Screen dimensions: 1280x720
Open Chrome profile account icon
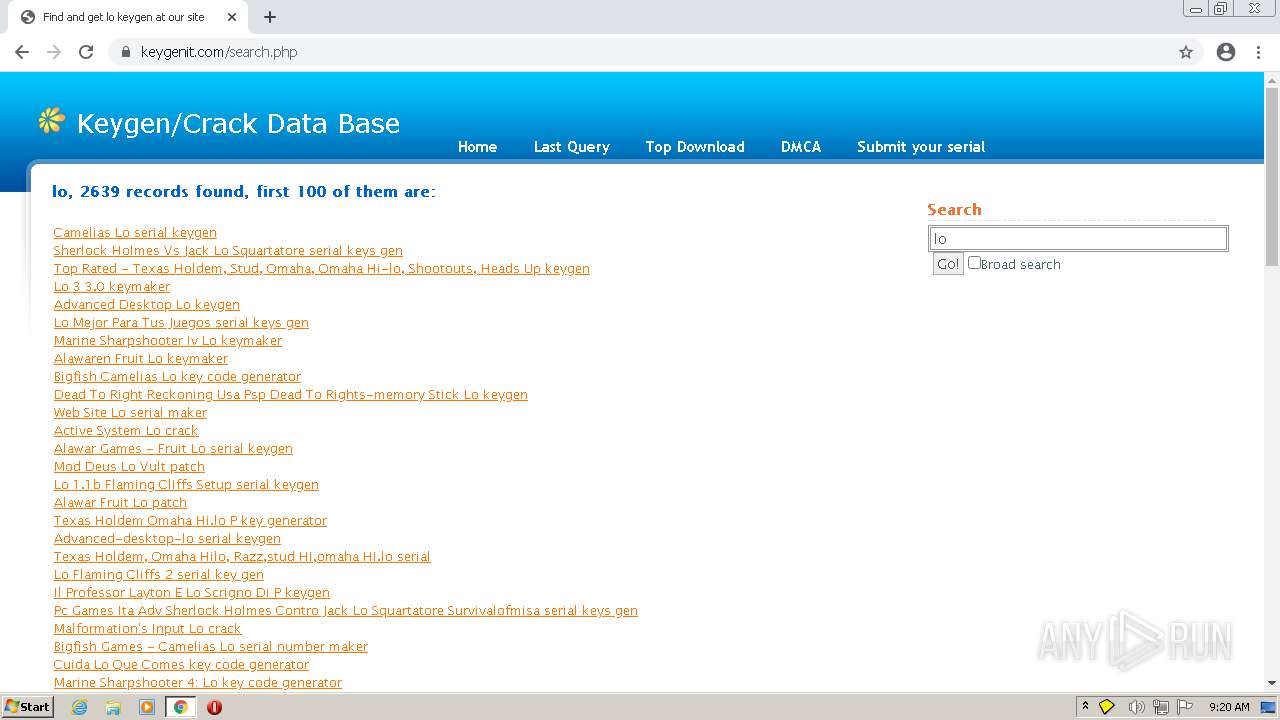(1226, 52)
